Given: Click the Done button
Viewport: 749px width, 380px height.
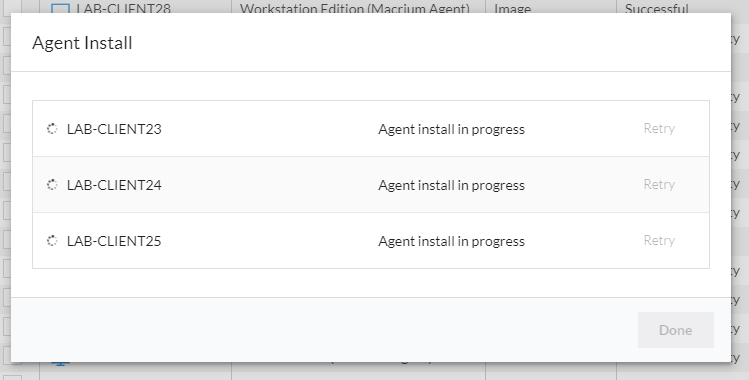Looking at the screenshot, I should (x=675, y=330).
